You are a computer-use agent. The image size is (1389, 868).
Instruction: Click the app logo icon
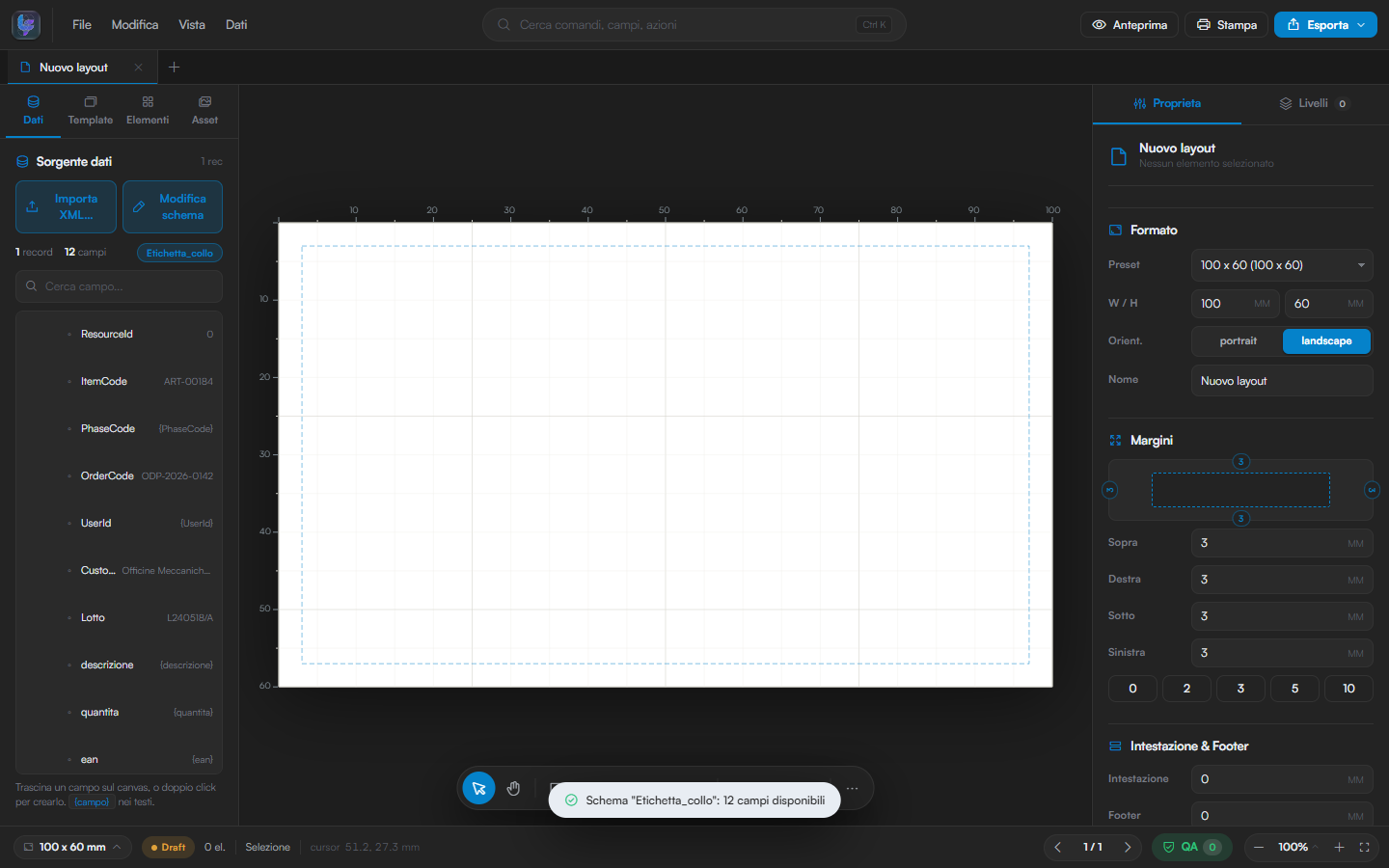26,25
